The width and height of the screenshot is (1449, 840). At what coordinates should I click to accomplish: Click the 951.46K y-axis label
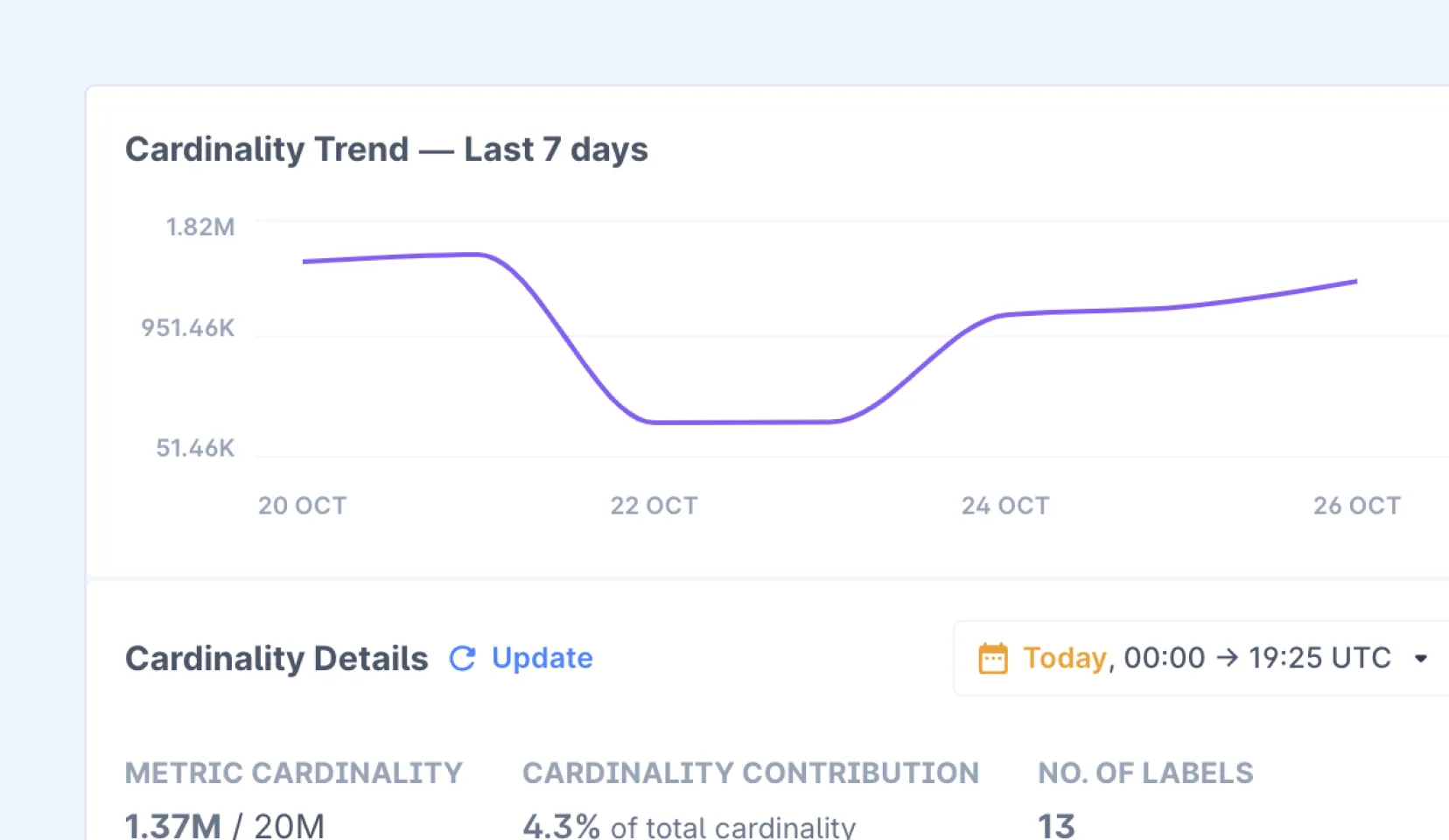pos(188,328)
